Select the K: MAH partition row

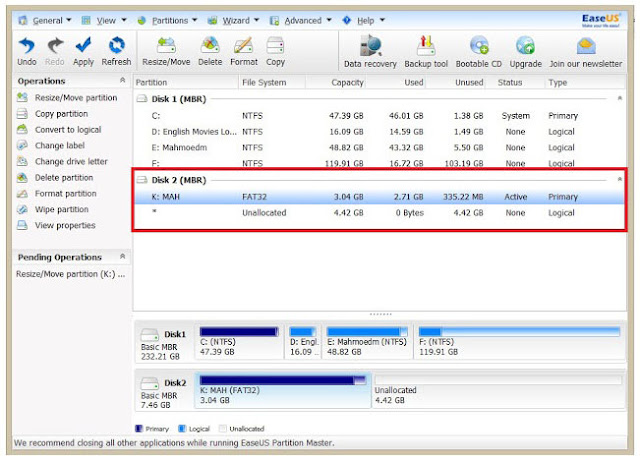click(x=380, y=197)
